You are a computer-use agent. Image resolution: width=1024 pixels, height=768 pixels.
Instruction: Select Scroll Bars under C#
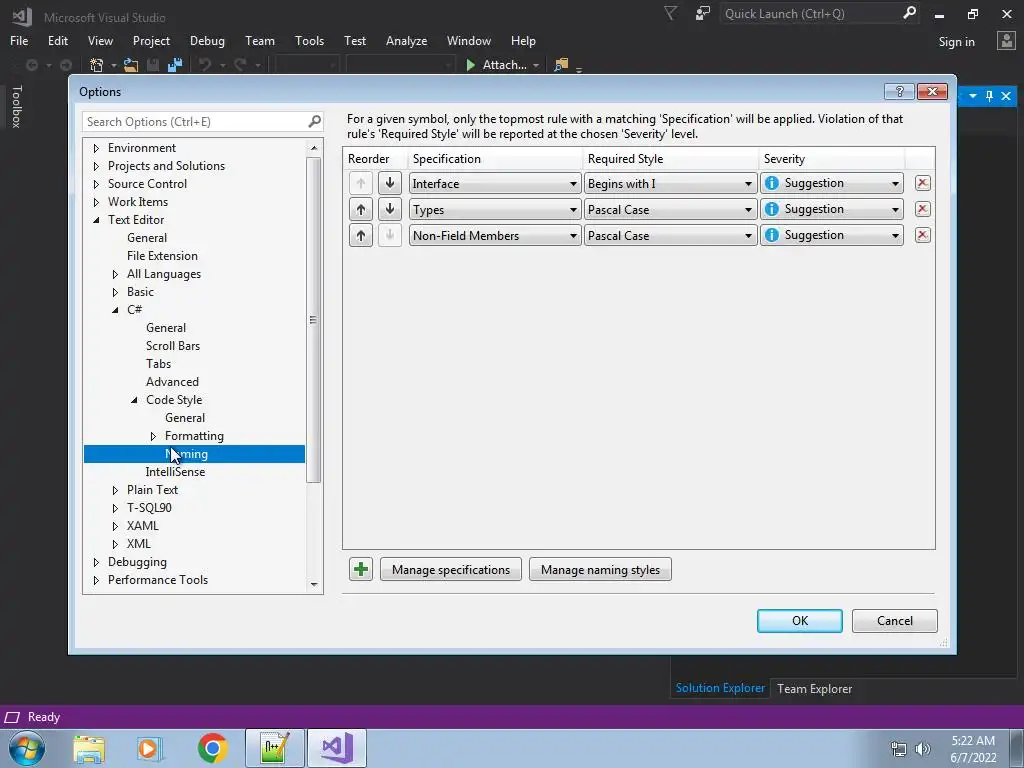(173, 345)
